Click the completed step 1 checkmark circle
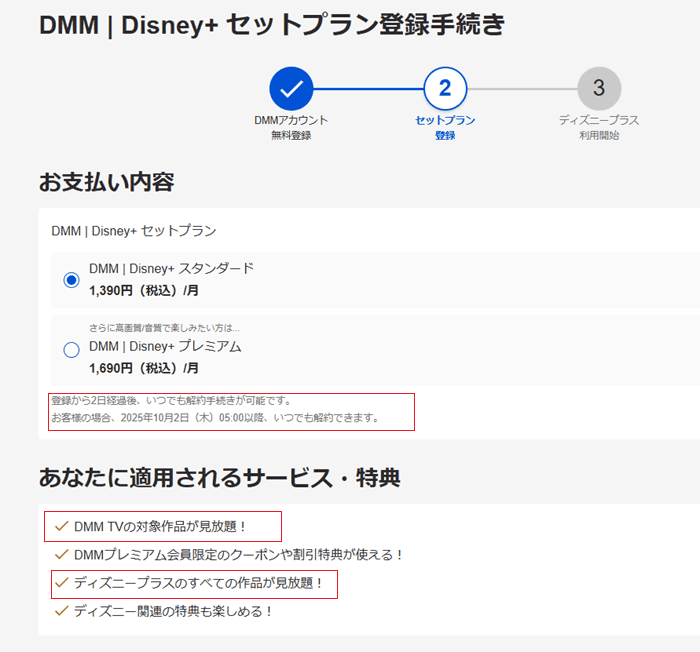The width and height of the screenshot is (700, 652). (x=291, y=88)
